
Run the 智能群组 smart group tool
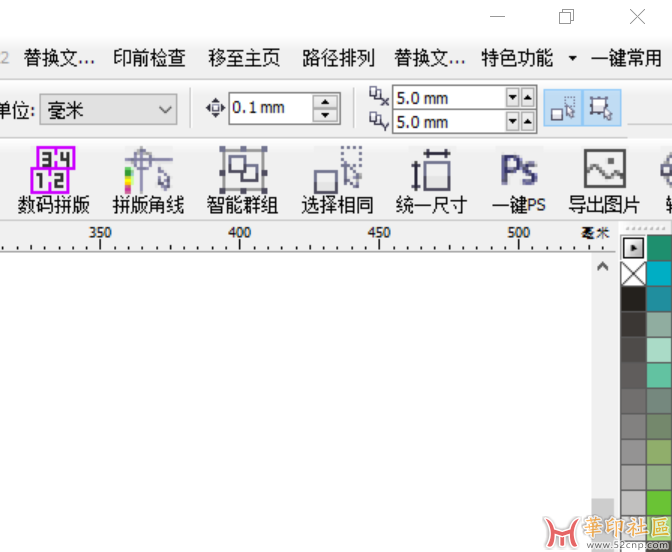point(243,180)
